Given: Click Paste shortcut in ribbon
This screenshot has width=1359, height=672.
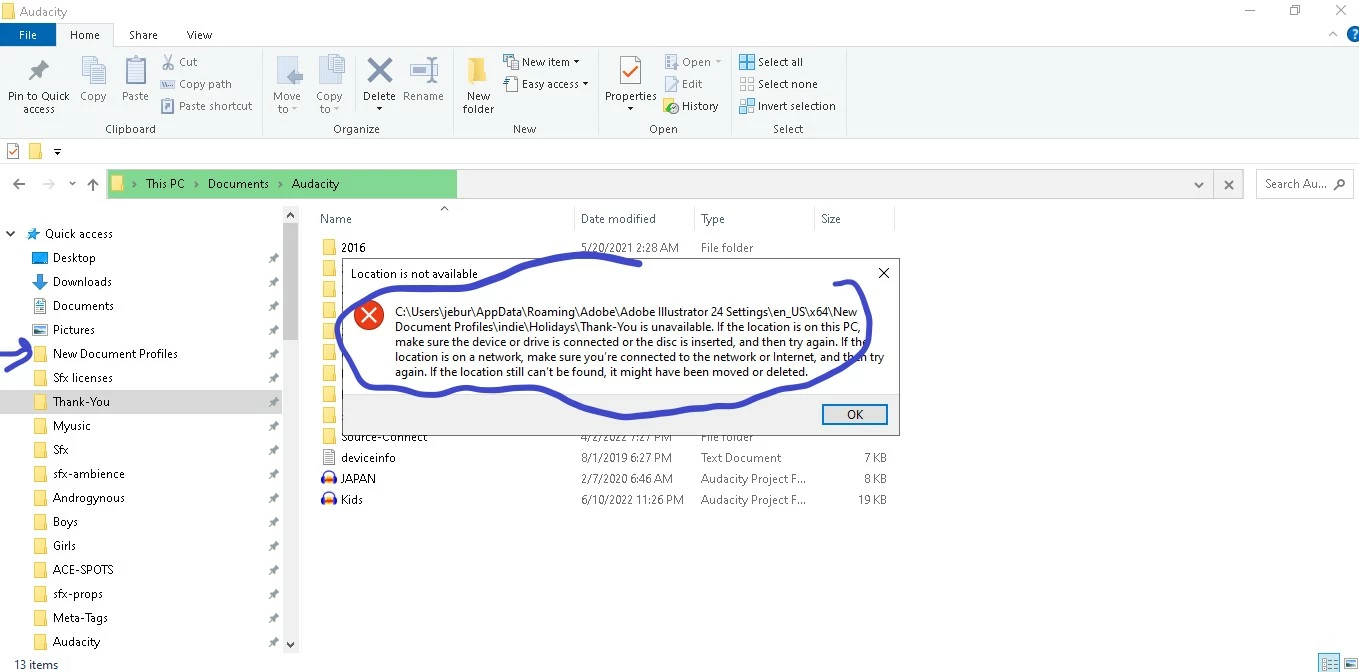Looking at the screenshot, I should click(206, 106).
